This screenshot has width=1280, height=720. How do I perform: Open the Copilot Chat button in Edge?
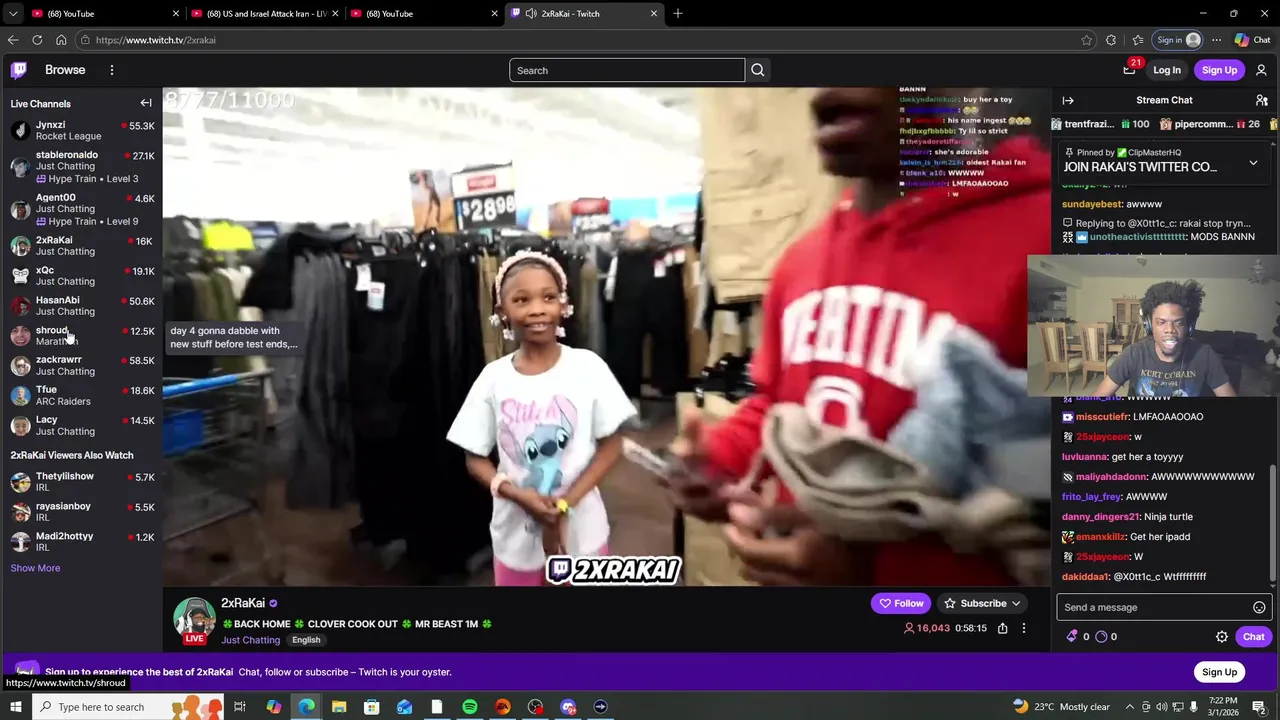pos(1253,40)
